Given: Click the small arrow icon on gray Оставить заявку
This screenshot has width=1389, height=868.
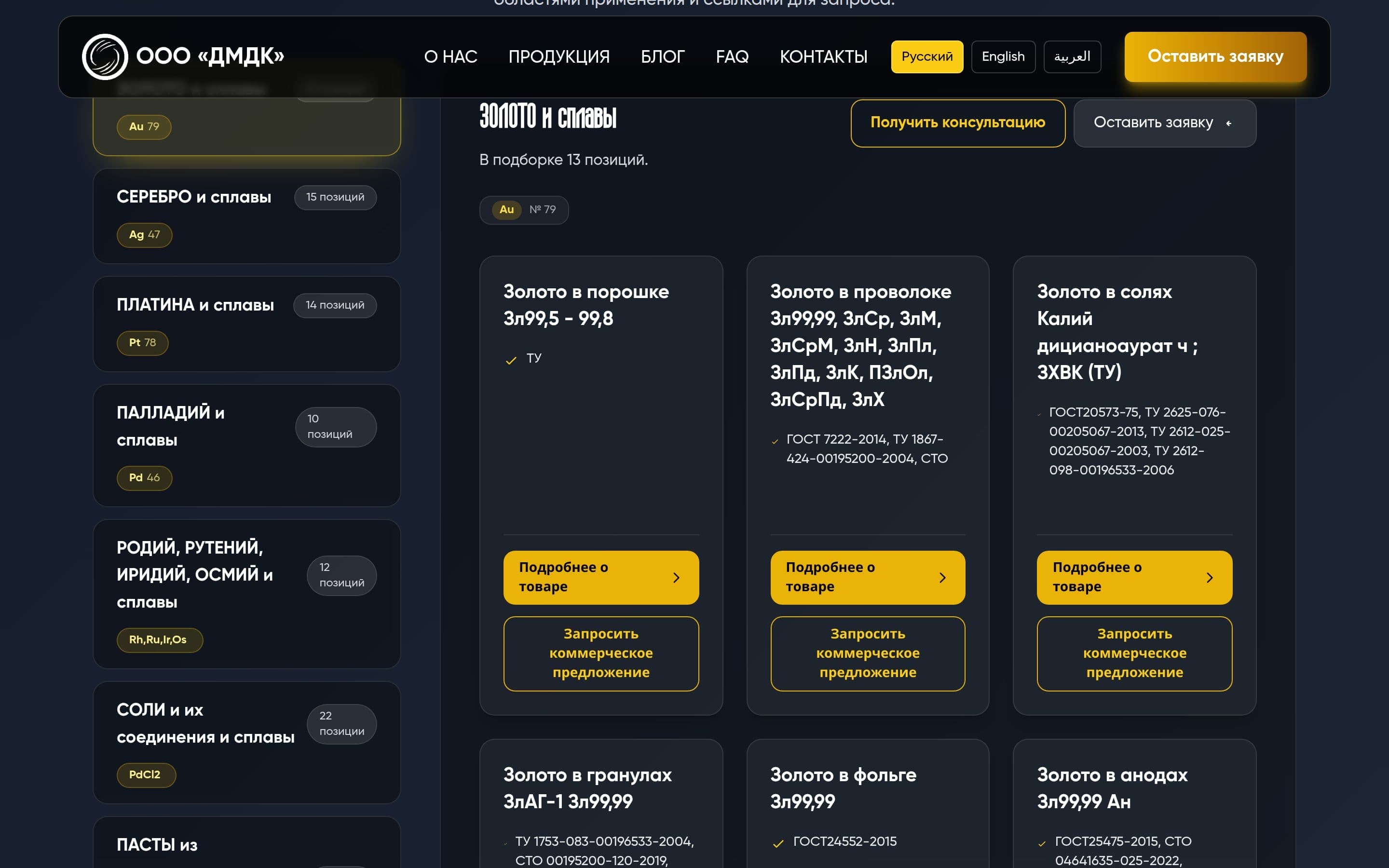Looking at the screenshot, I should 1228,123.
